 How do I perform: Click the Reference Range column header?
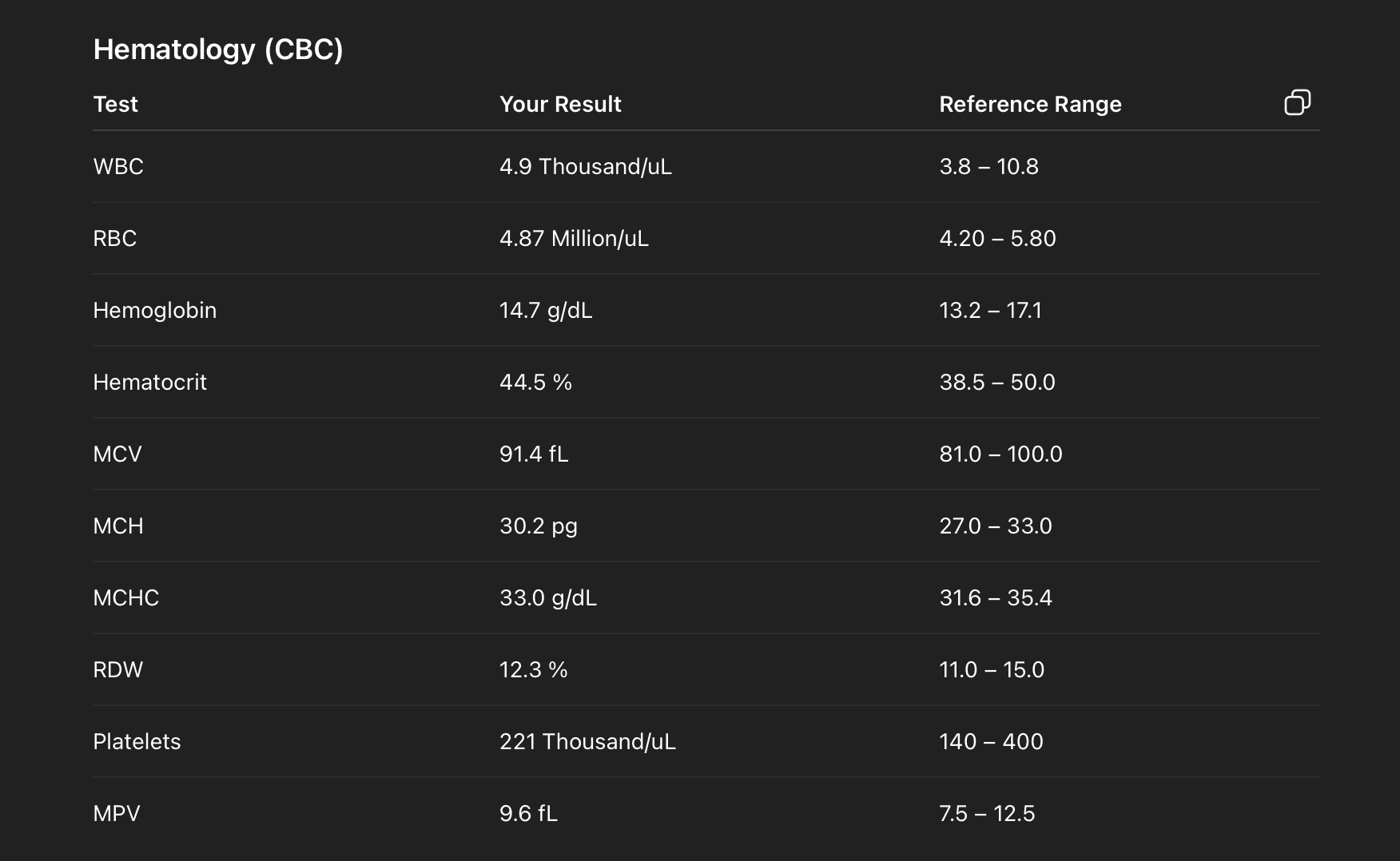tap(1030, 104)
